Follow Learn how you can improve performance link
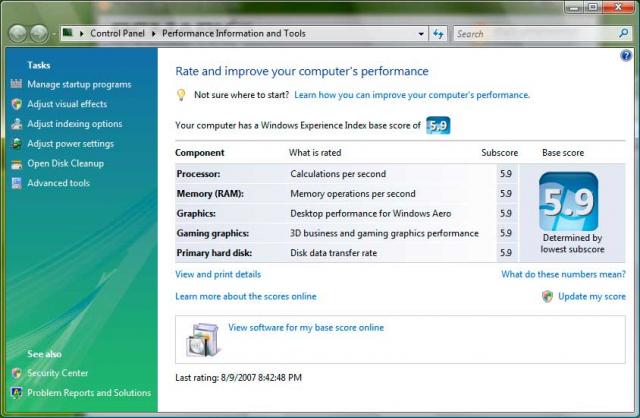Image resolution: width=640 pixels, height=418 pixels. pos(412,95)
